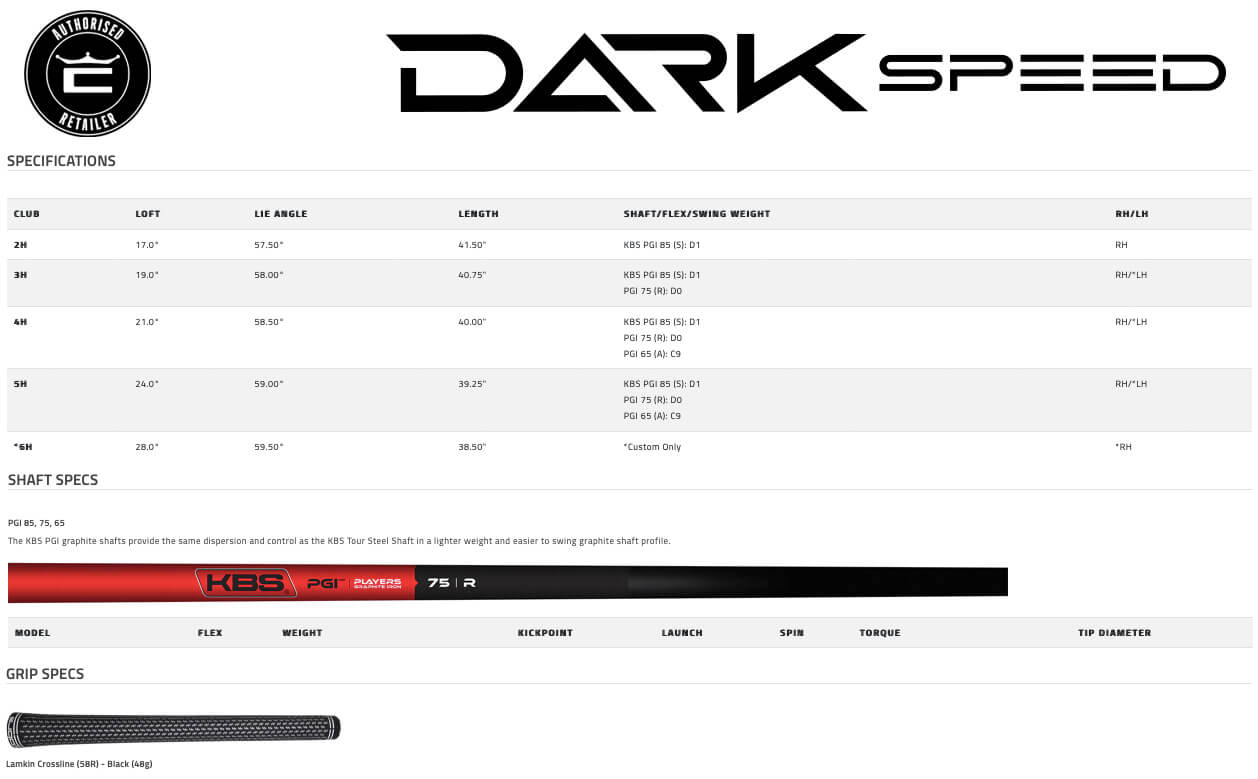Viewport: 1258px width, 779px height.
Task: Click the 24.0° loft value
Action: [147, 384]
